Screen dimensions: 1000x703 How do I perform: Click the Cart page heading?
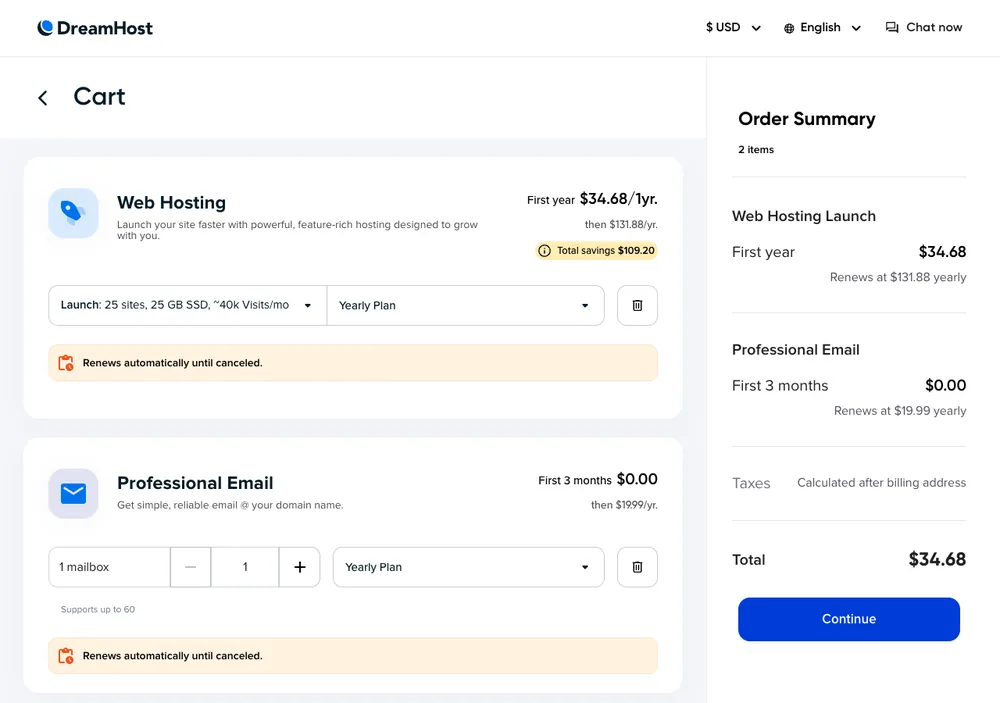99,96
